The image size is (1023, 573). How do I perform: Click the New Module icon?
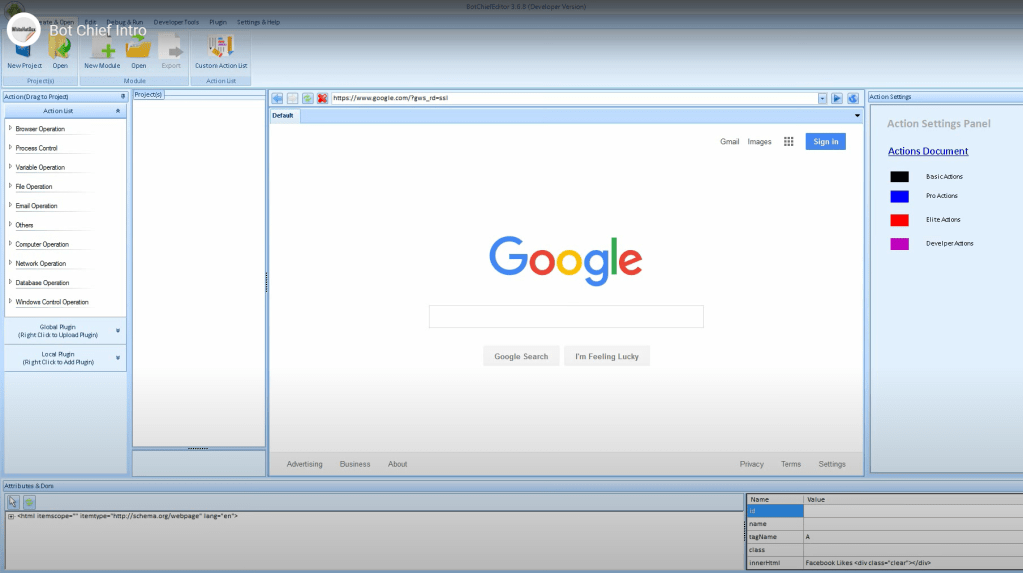(102, 48)
